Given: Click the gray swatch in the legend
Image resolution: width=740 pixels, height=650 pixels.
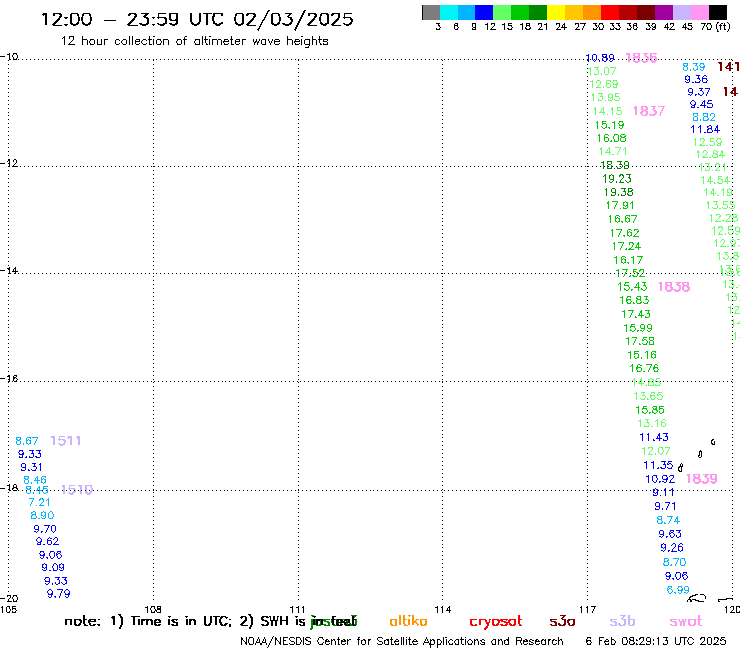Looking at the screenshot, I should [x=431, y=12].
